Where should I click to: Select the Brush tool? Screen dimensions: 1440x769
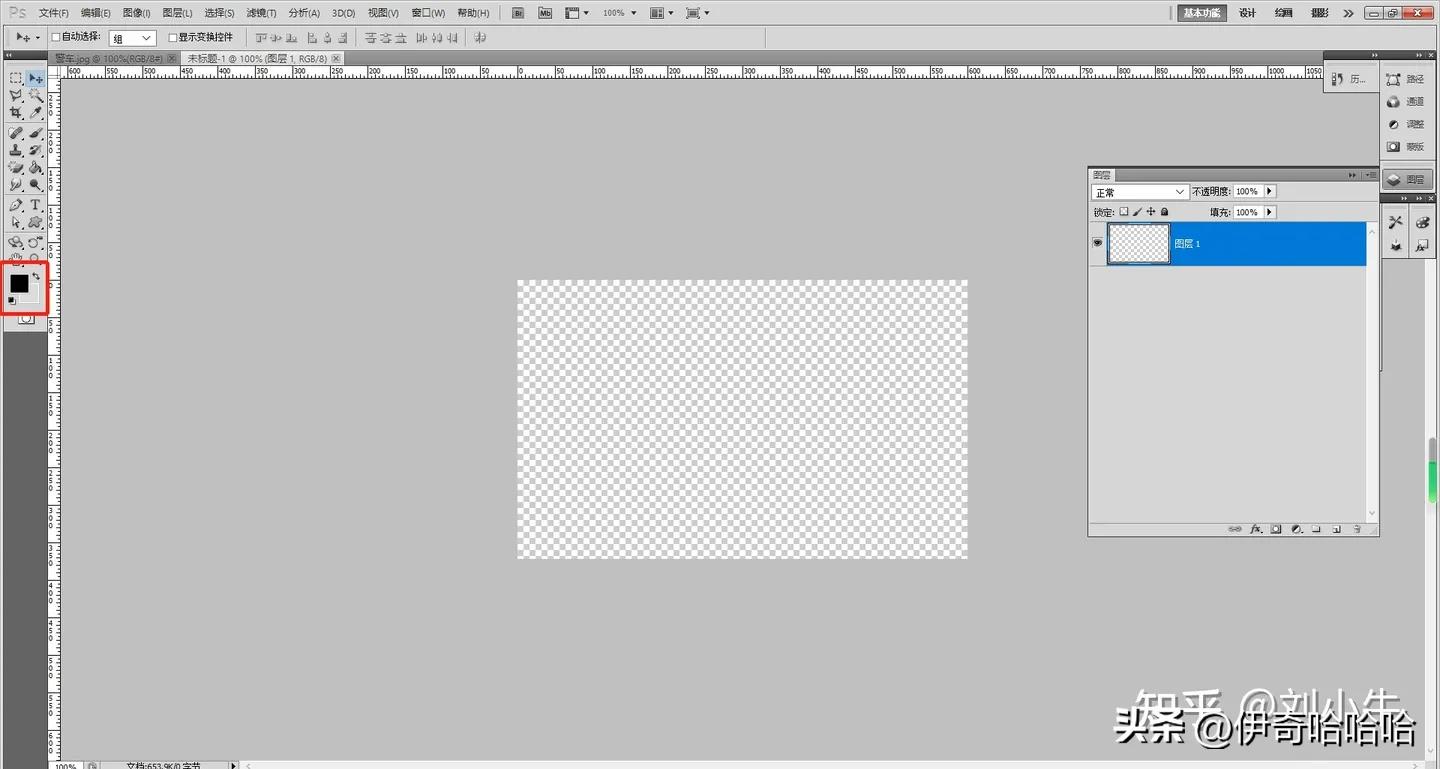click(x=35, y=131)
